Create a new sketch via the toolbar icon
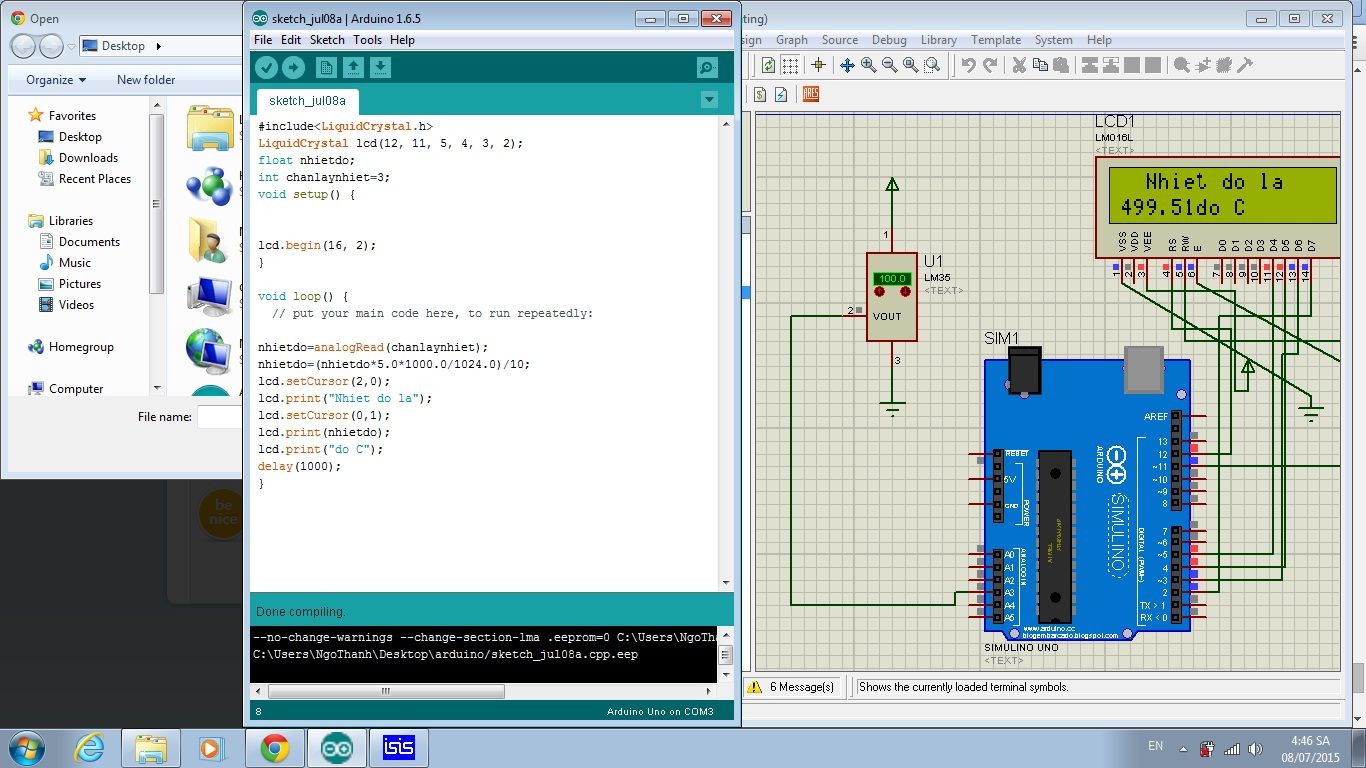This screenshot has width=1366, height=768. pos(325,67)
